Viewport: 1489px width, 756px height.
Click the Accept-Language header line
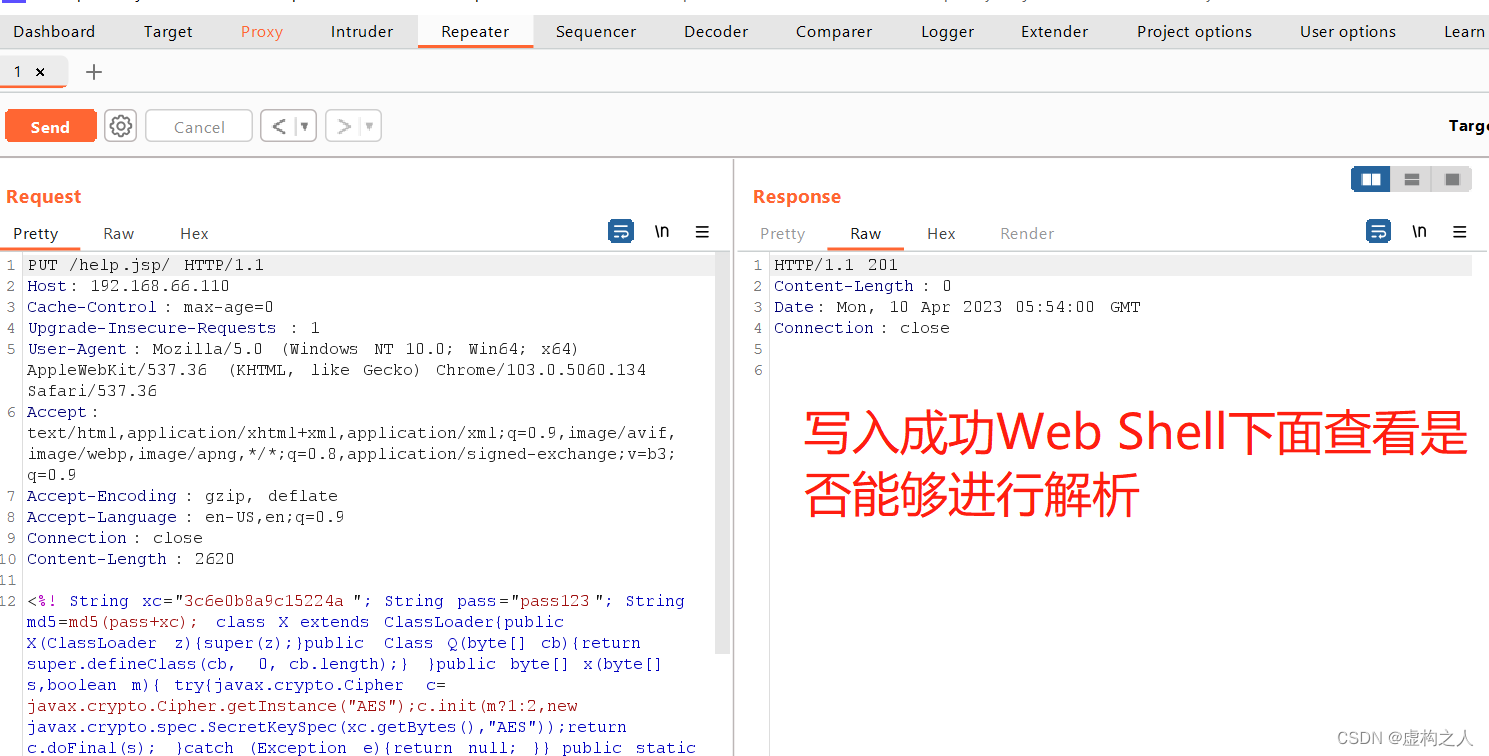185,517
